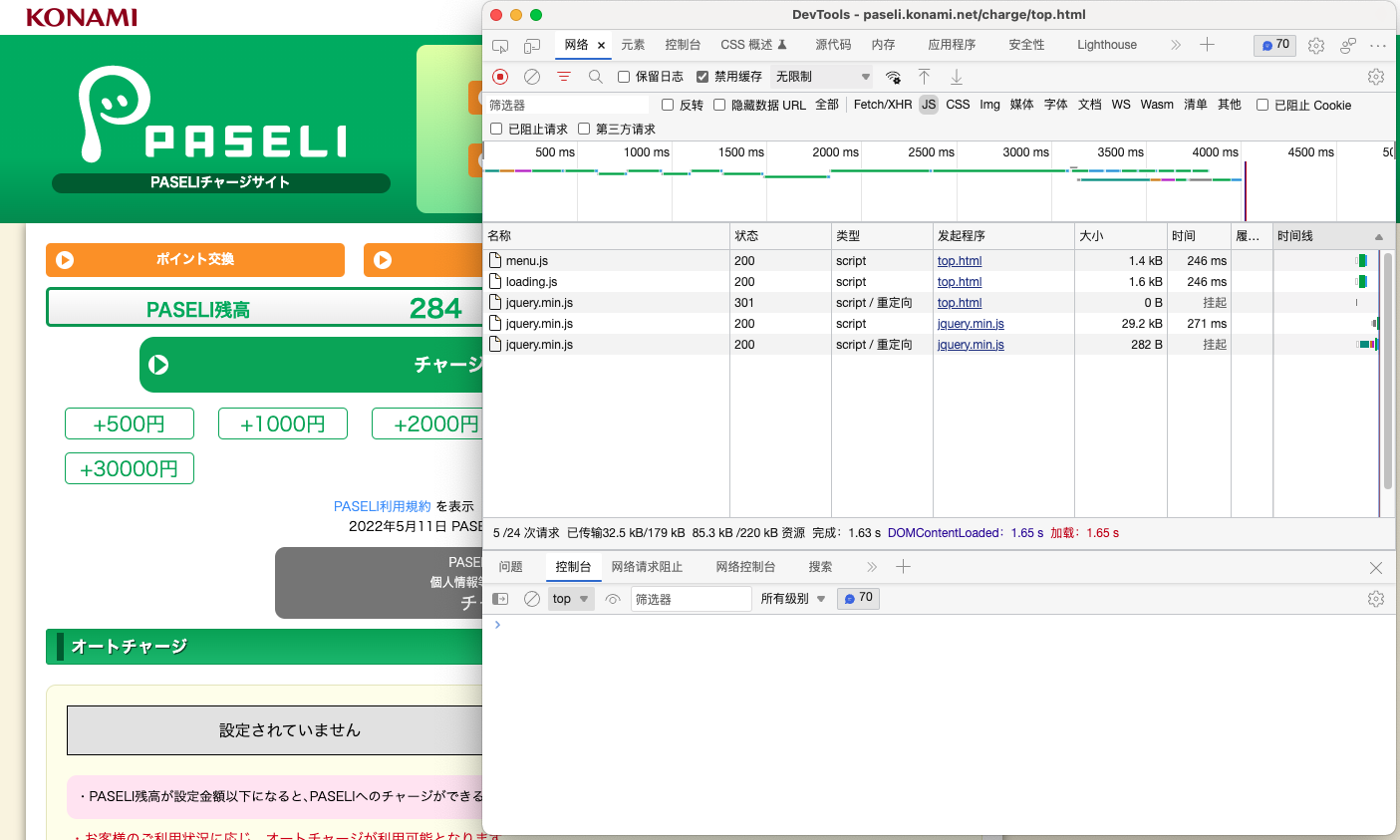Switch to the 元素 tab
Image resolution: width=1400 pixels, height=840 pixels.
(633, 45)
